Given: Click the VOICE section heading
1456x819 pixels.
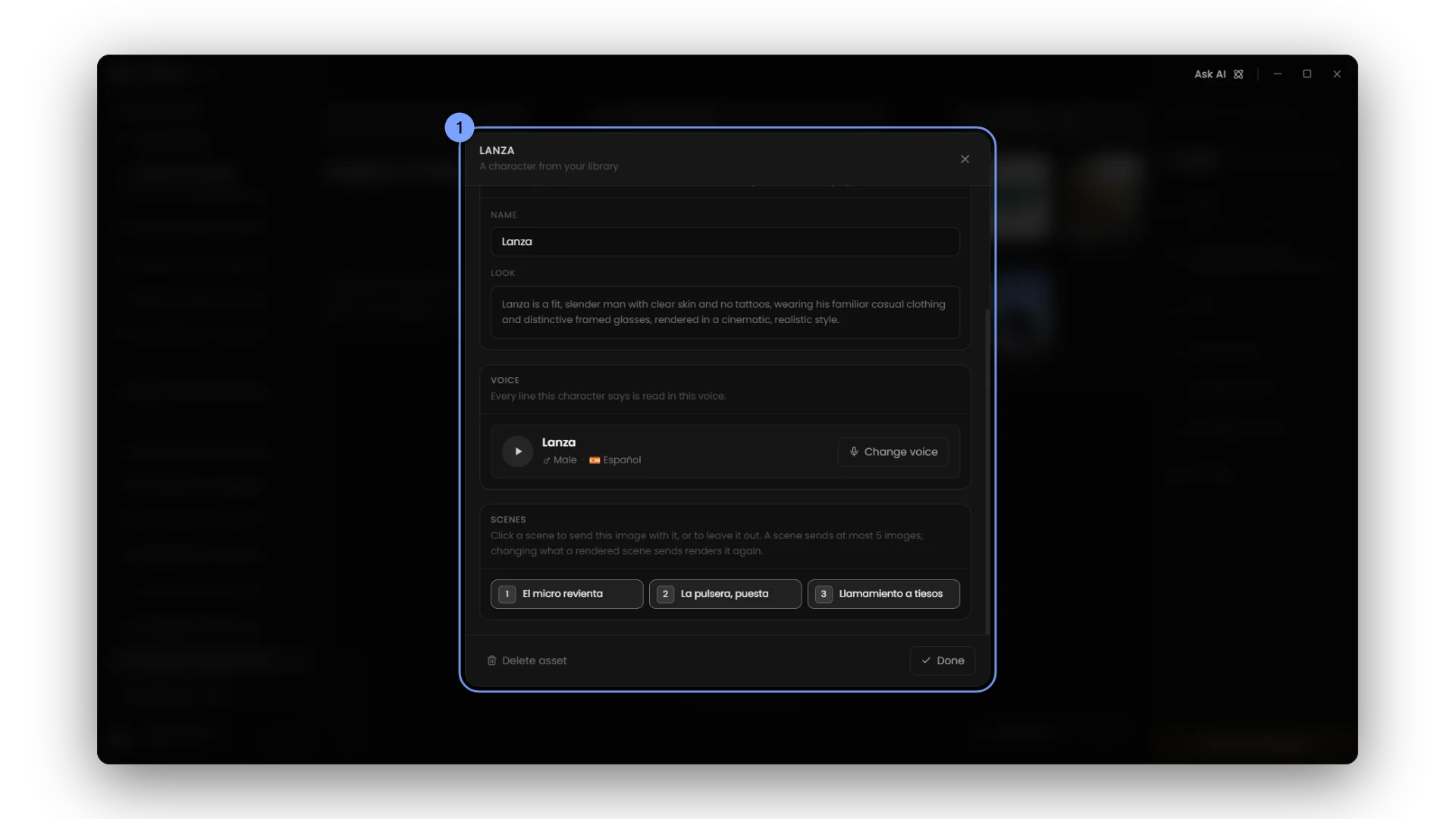Looking at the screenshot, I should (505, 381).
